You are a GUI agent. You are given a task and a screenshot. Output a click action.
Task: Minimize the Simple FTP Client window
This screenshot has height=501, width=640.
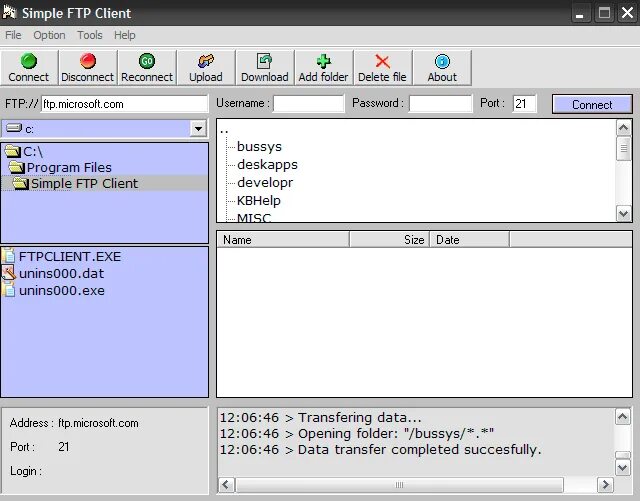(x=580, y=13)
